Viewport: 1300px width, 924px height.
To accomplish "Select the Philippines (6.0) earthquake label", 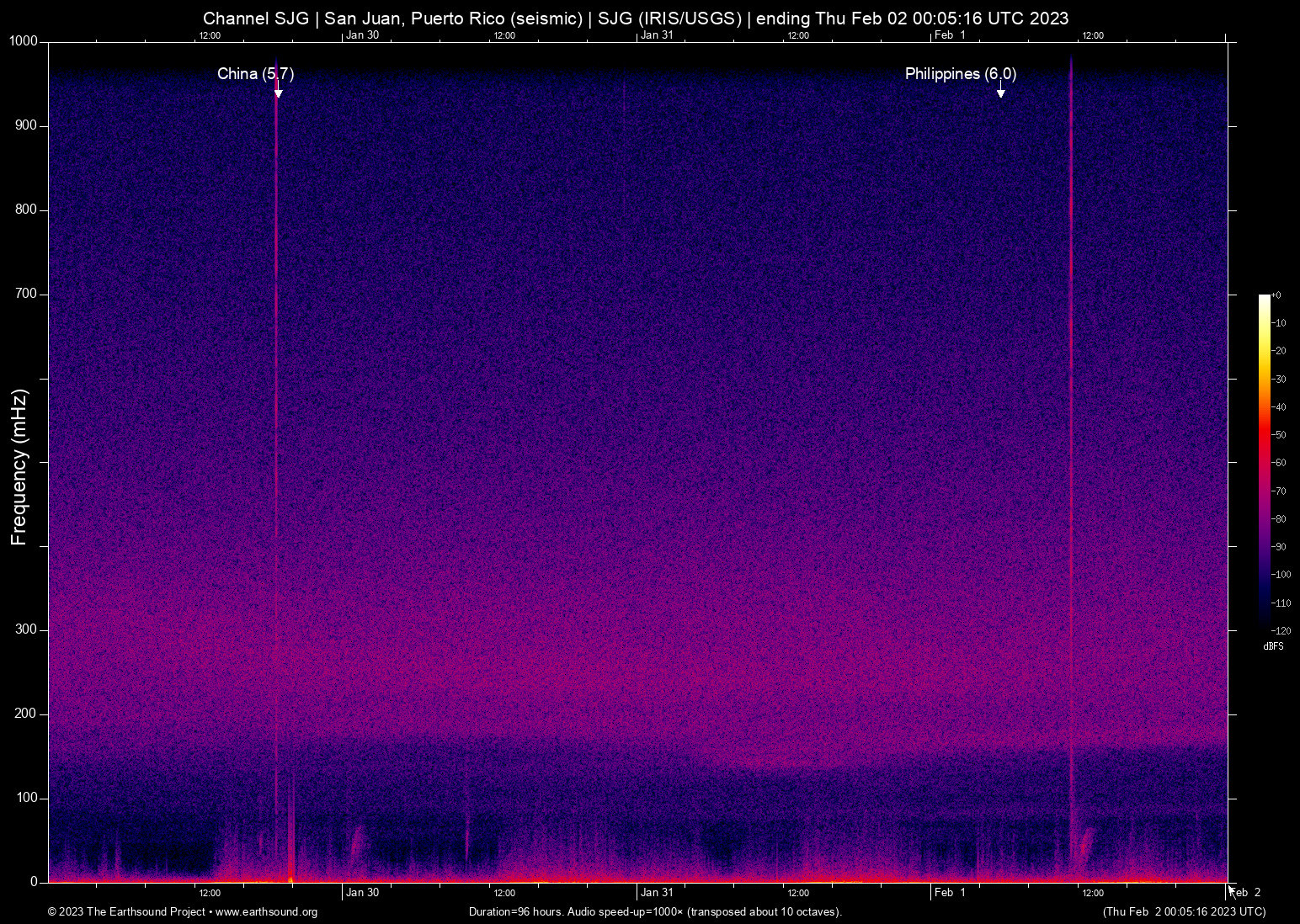I will 960,74.
